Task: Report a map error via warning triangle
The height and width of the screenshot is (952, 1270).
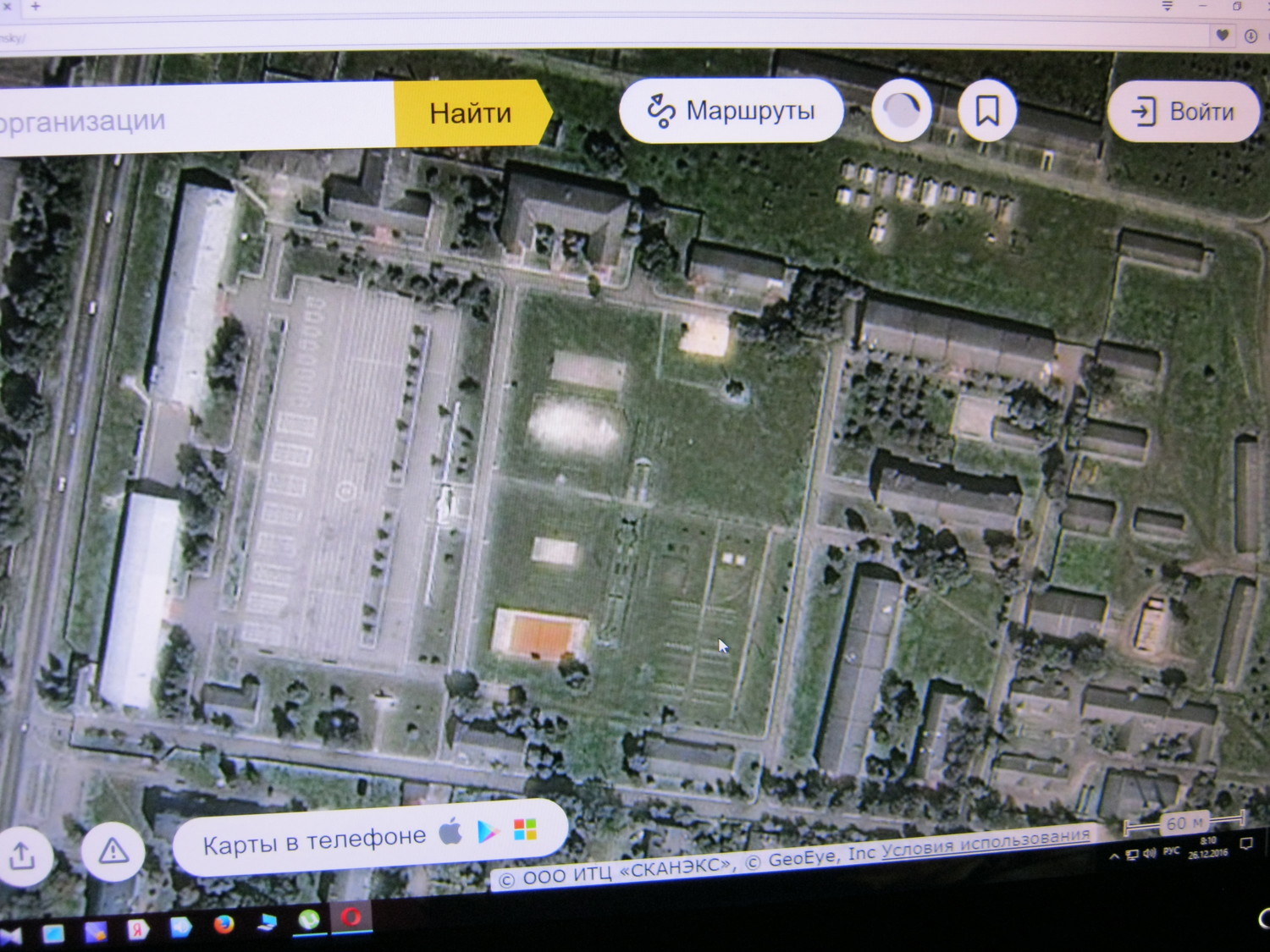Action: (113, 850)
